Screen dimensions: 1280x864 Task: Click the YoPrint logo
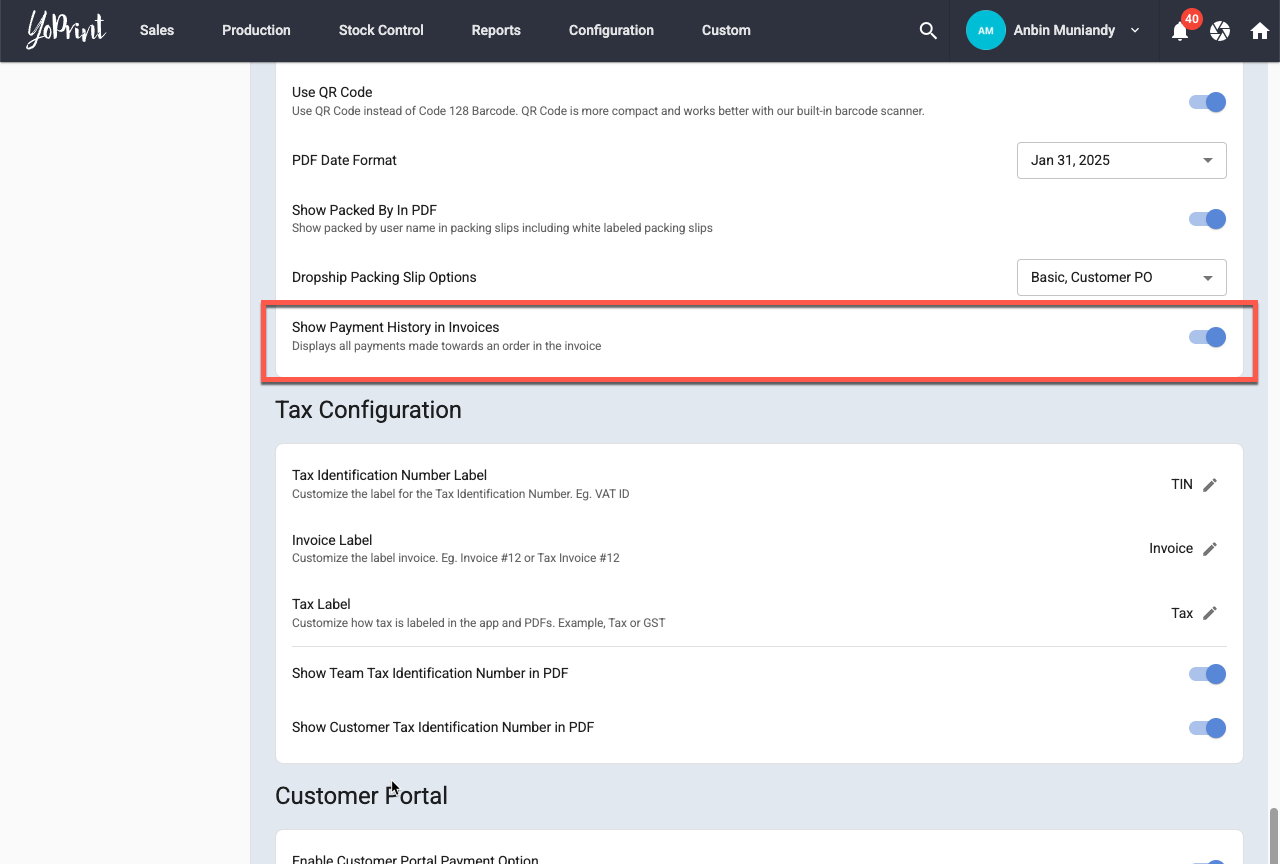click(x=66, y=30)
